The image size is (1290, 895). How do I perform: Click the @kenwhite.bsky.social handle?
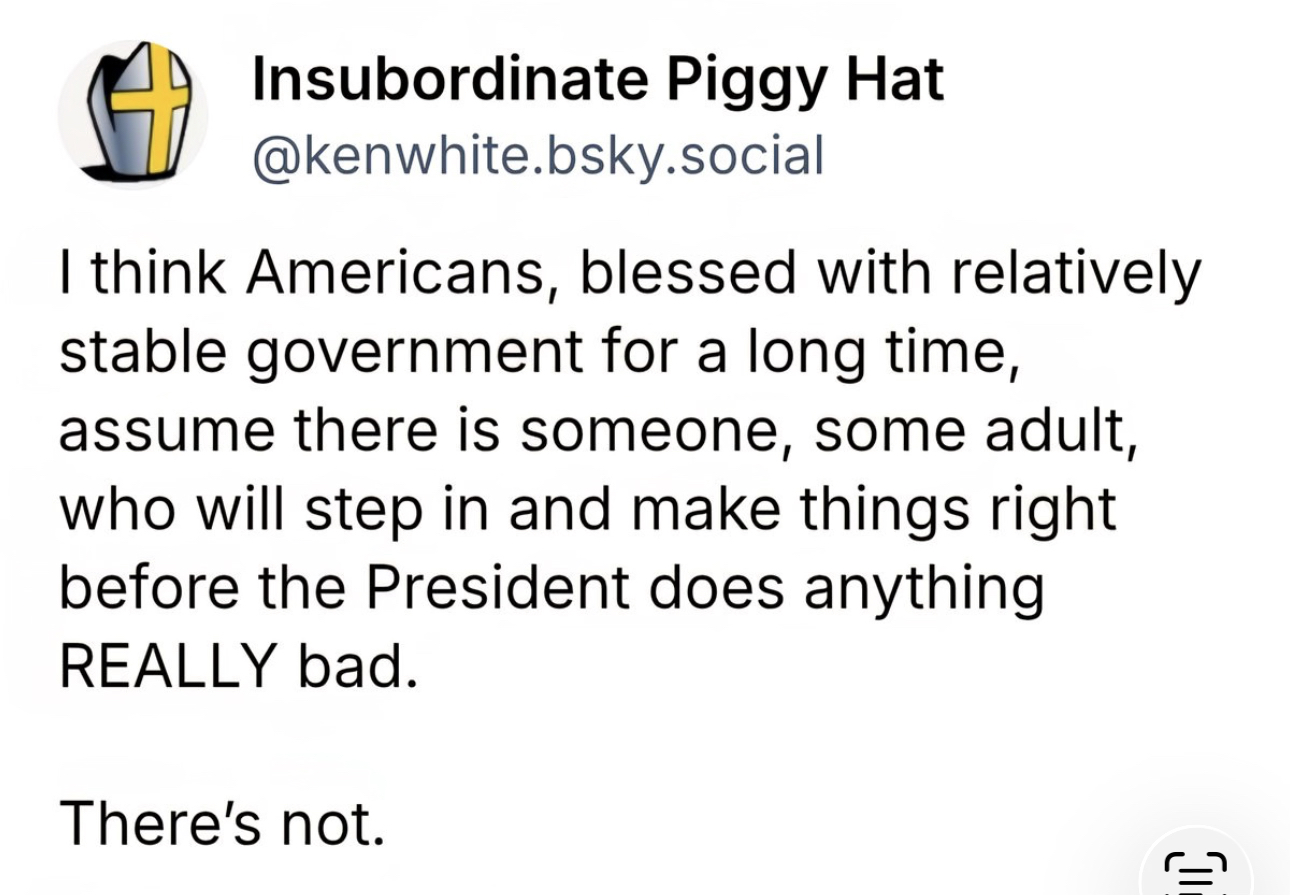(538, 155)
